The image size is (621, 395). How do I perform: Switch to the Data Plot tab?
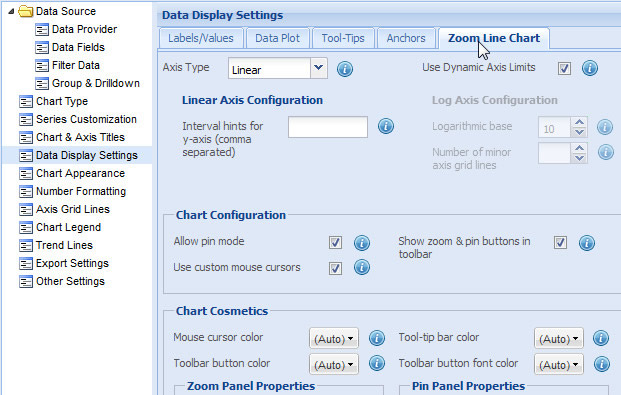point(277,38)
